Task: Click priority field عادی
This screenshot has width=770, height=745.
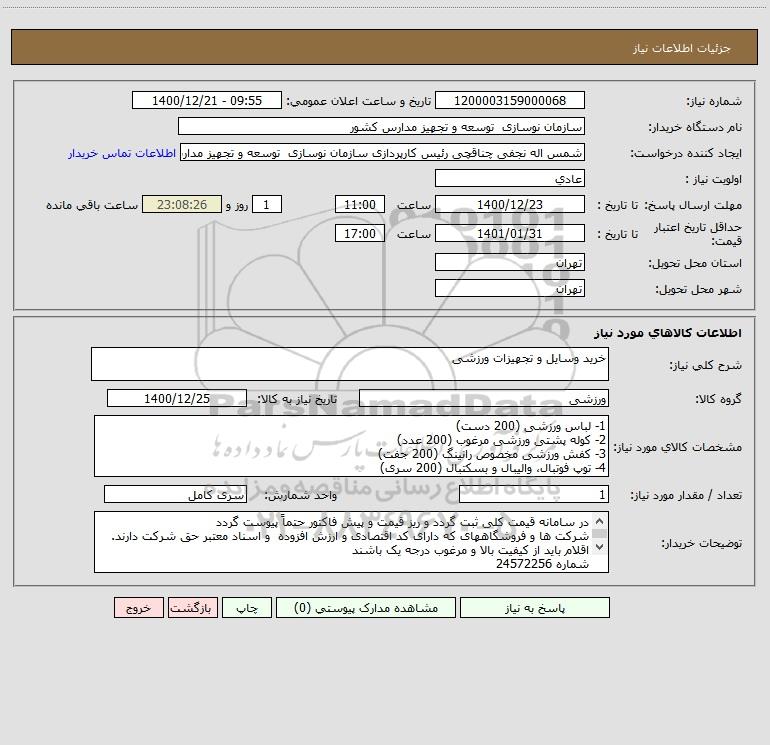Action: (510, 179)
